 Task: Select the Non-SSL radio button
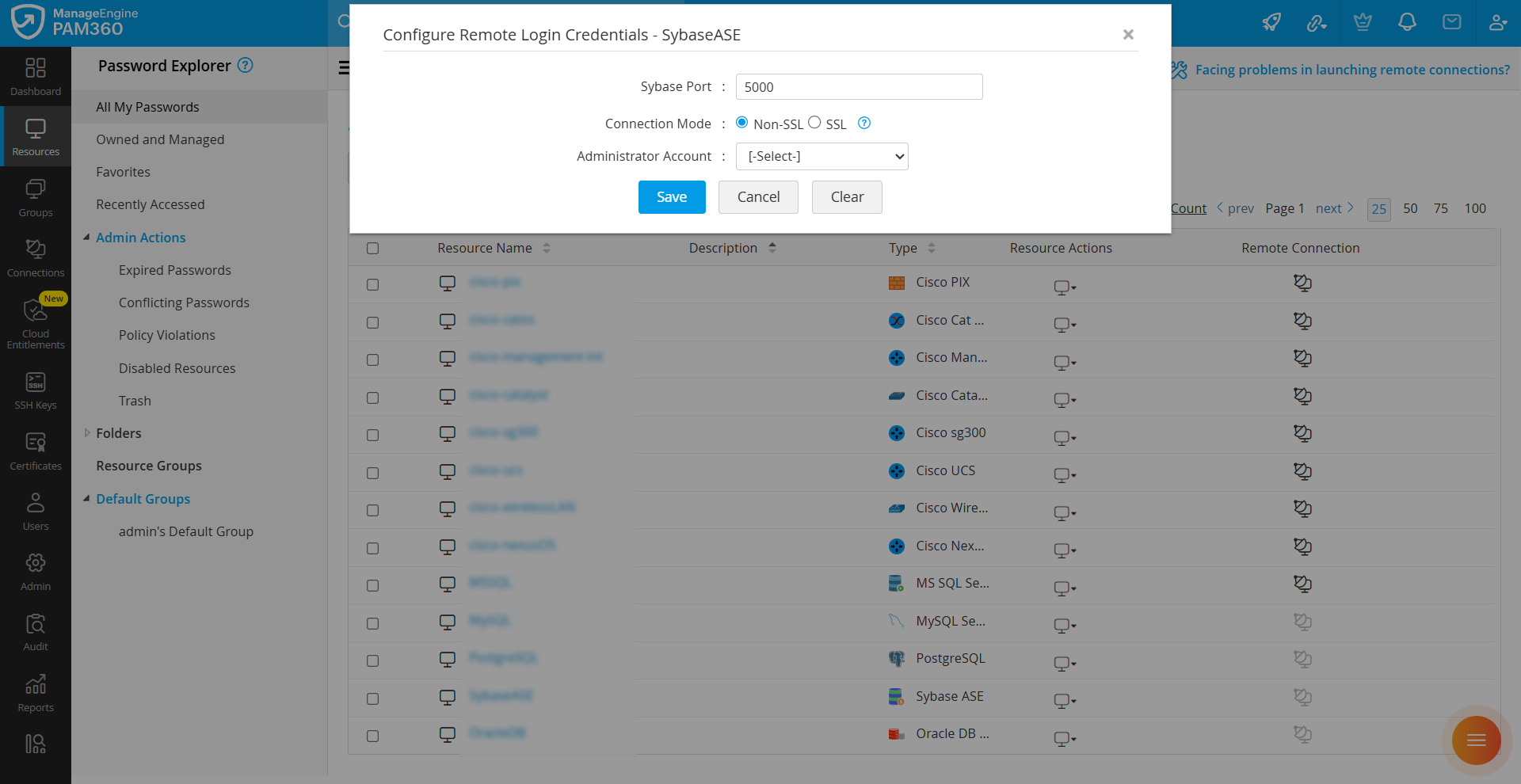point(742,123)
